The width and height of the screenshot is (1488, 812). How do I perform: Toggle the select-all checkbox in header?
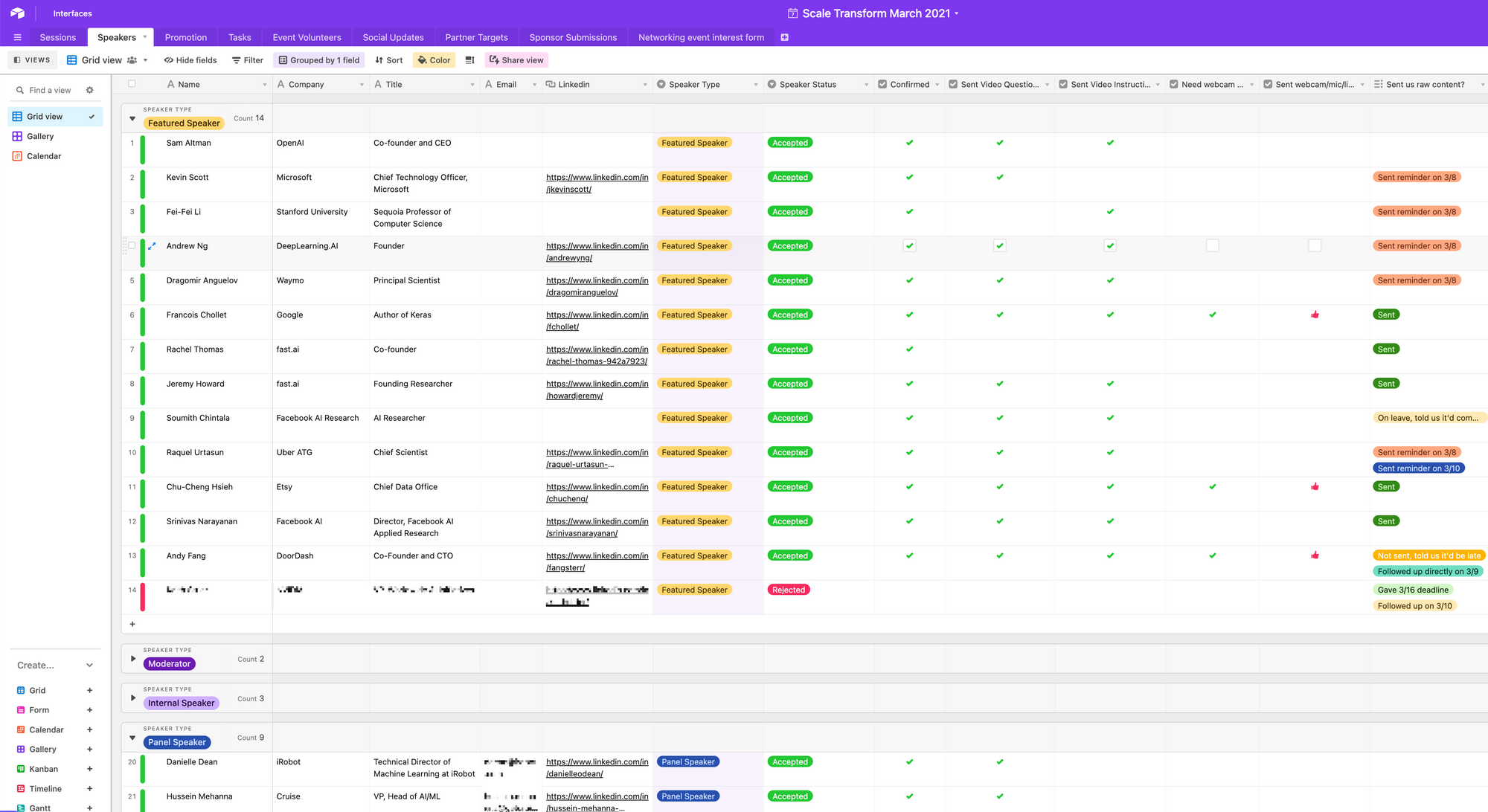pos(132,84)
